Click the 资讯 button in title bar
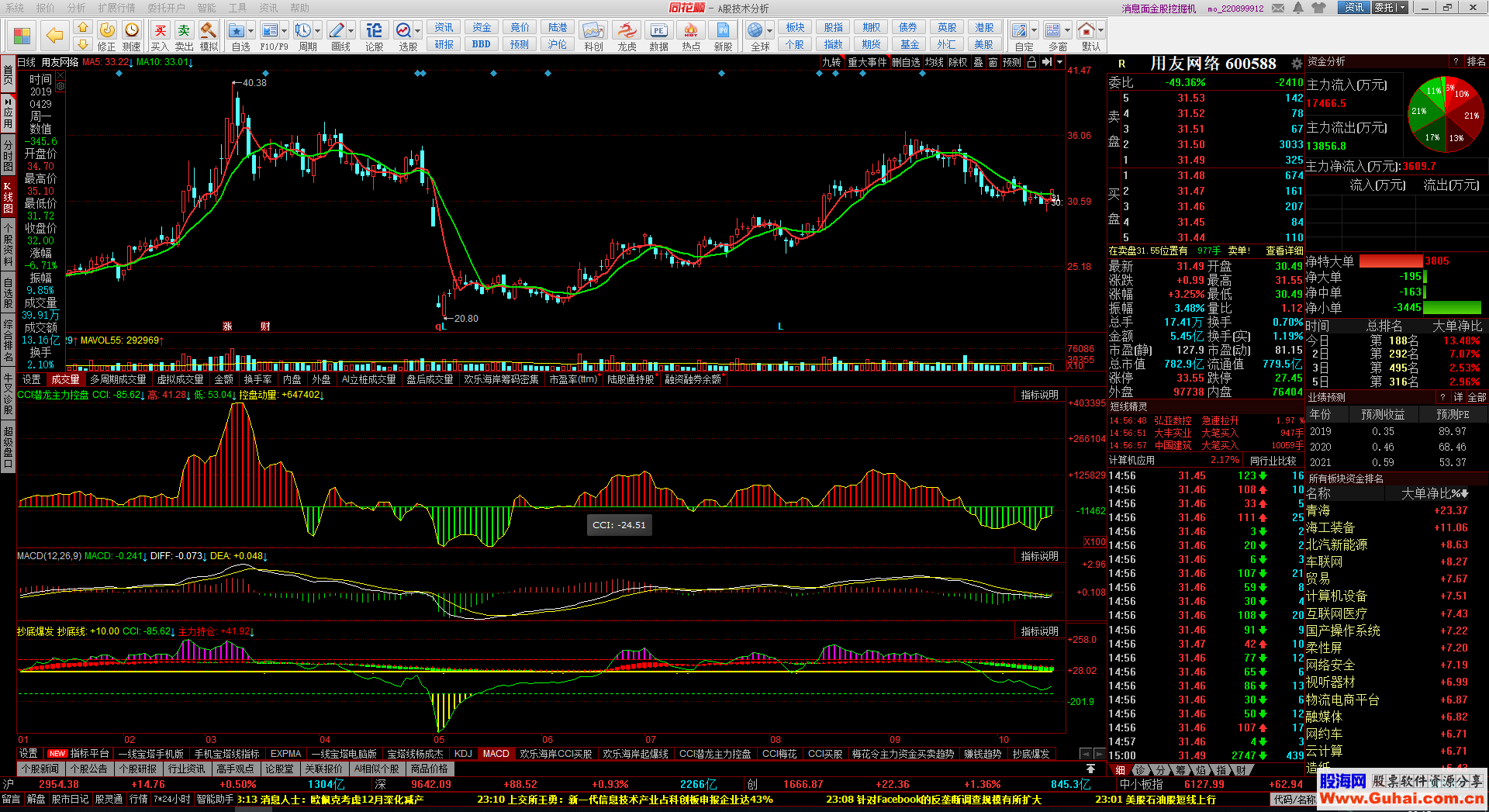Screen dimensions: 1489x812 (x=1354, y=8)
